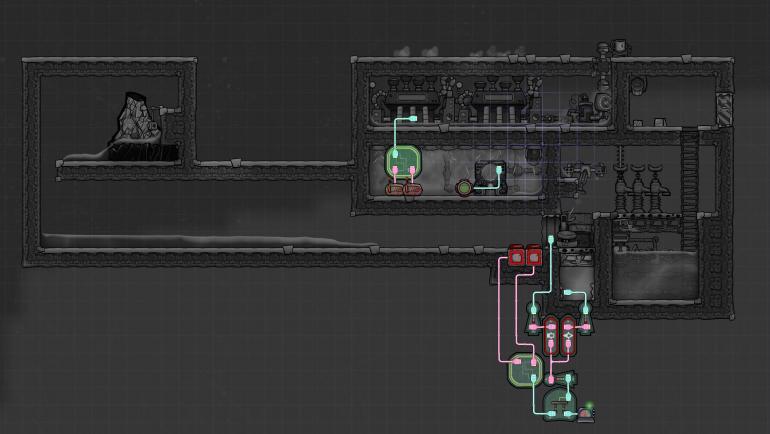This screenshot has width=770, height=434.
Task: Select the striped mechanized airlock door
Action: tap(724, 109)
